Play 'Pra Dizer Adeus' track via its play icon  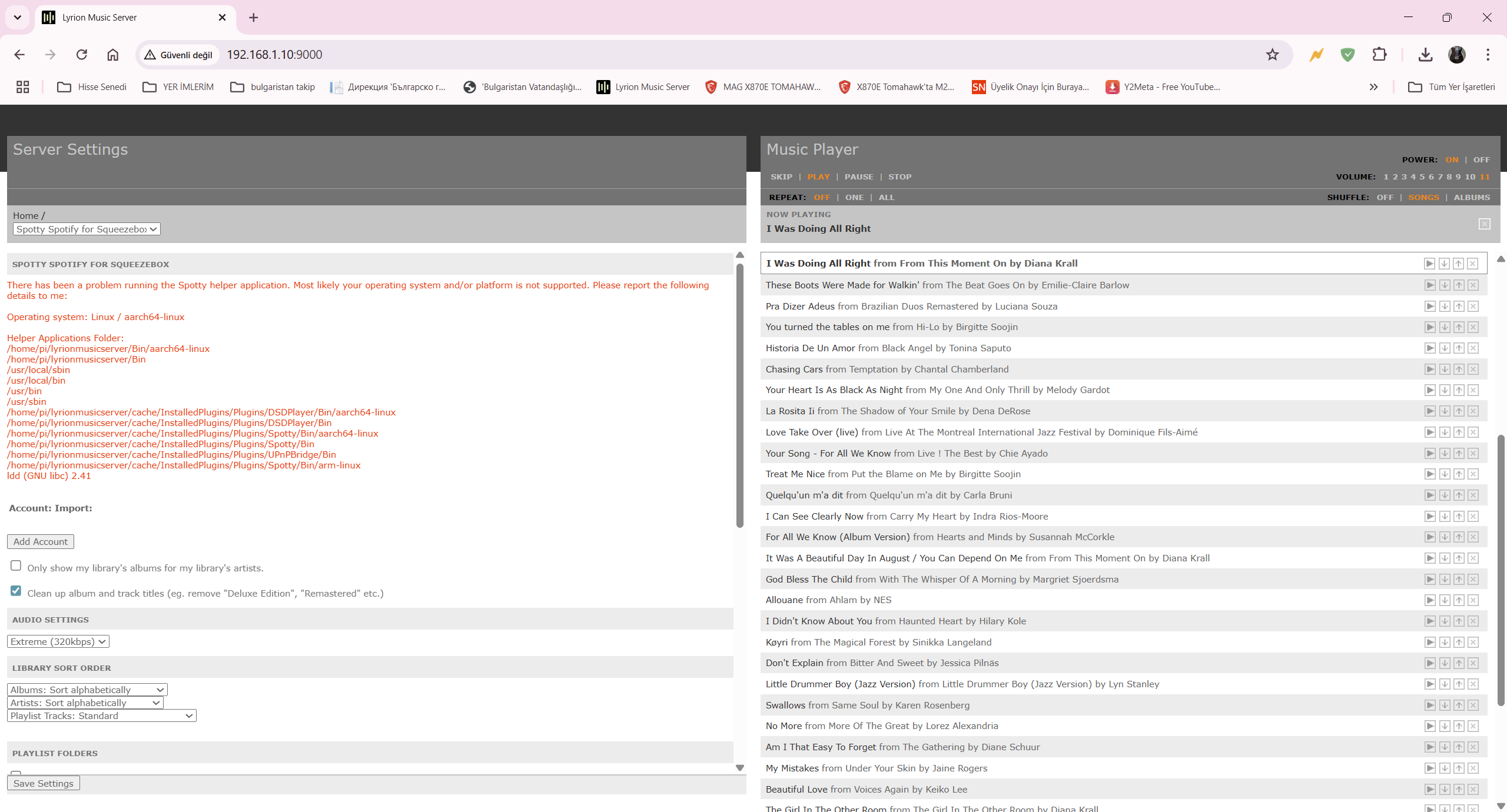pos(1429,306)
